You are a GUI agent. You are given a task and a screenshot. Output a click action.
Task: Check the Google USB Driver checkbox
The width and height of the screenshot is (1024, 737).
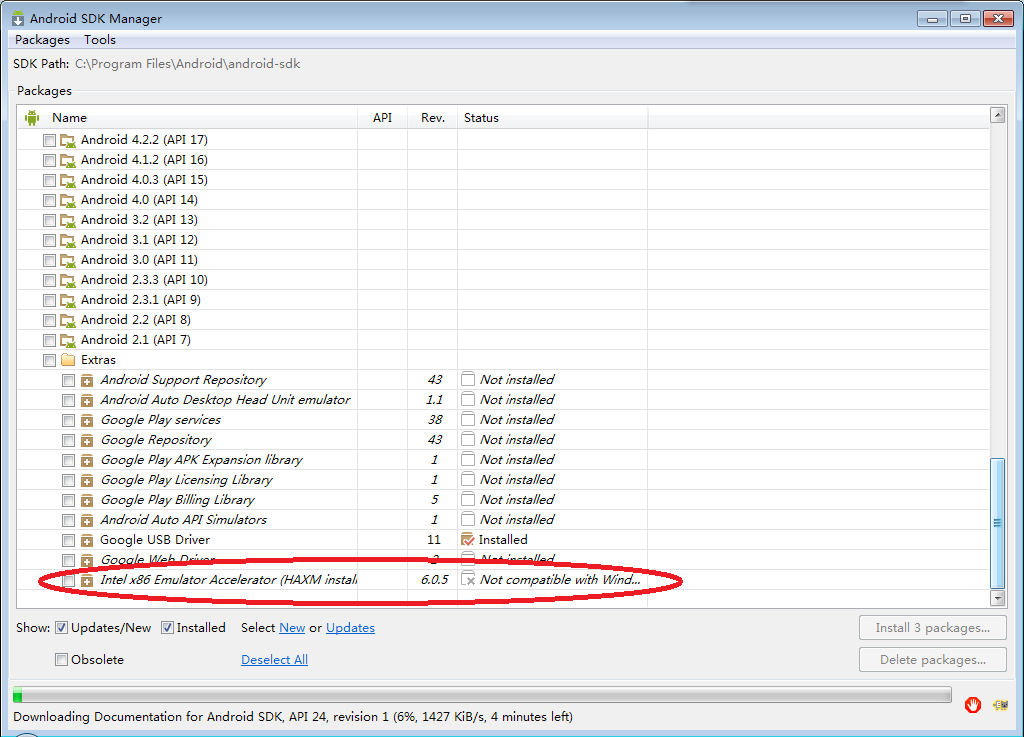68,541
